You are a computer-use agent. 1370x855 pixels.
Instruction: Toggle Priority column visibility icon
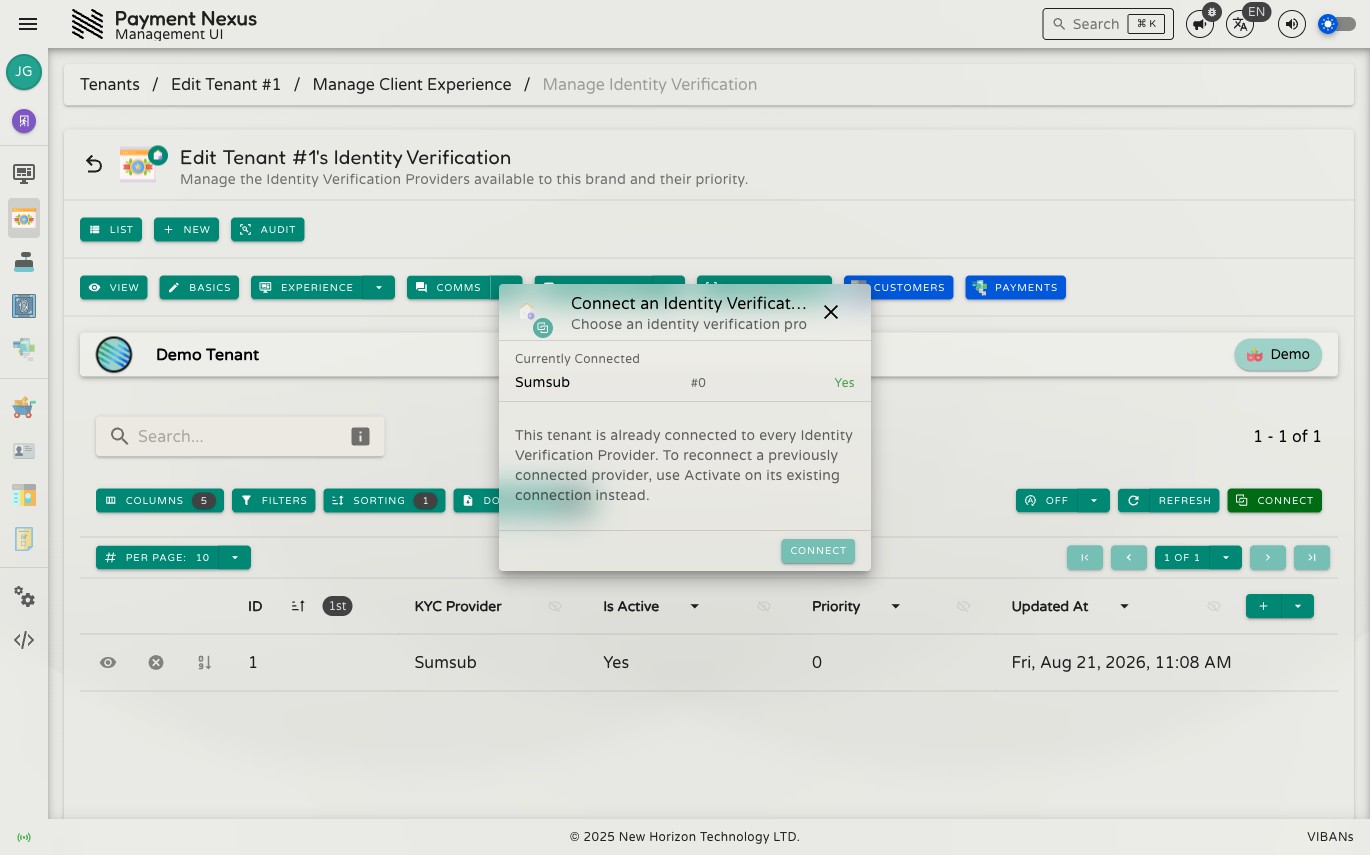tap(964, 606)
